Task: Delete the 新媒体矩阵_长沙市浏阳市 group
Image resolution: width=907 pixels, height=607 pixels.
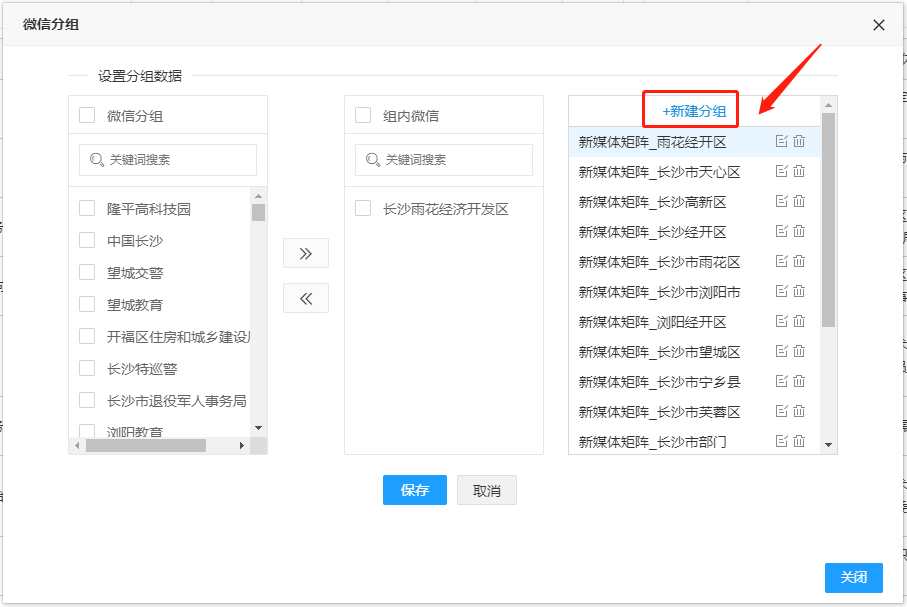Action: (799, 292)
